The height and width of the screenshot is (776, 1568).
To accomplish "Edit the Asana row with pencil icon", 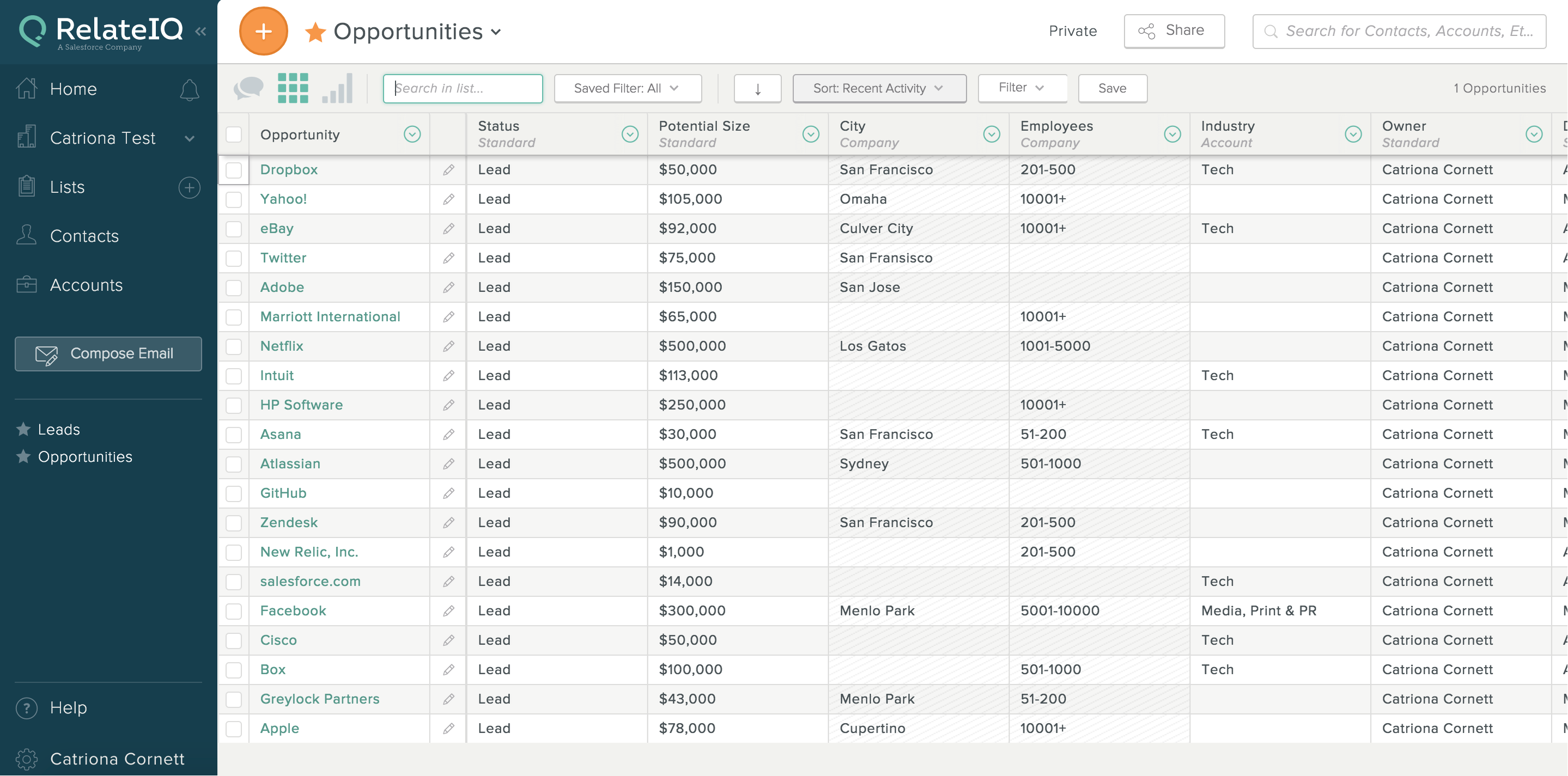I will click(448, 435).
